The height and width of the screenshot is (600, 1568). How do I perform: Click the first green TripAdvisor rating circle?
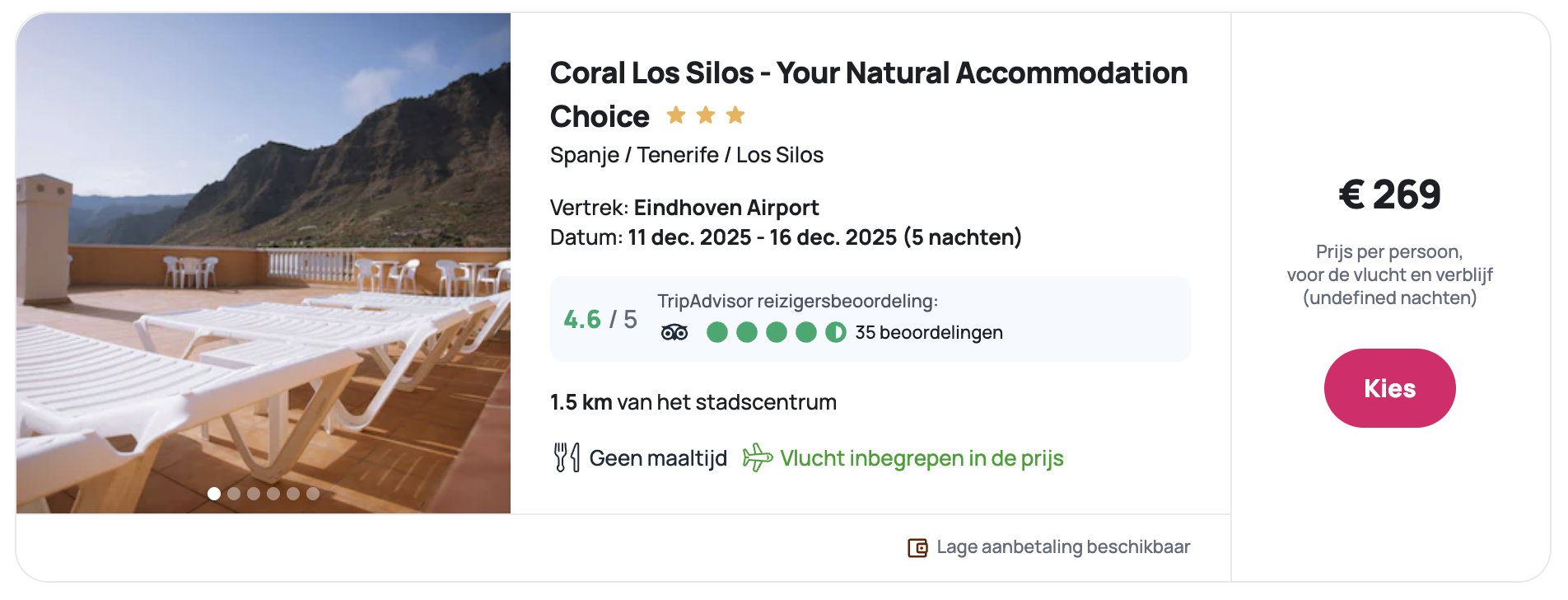pos(717,332)
